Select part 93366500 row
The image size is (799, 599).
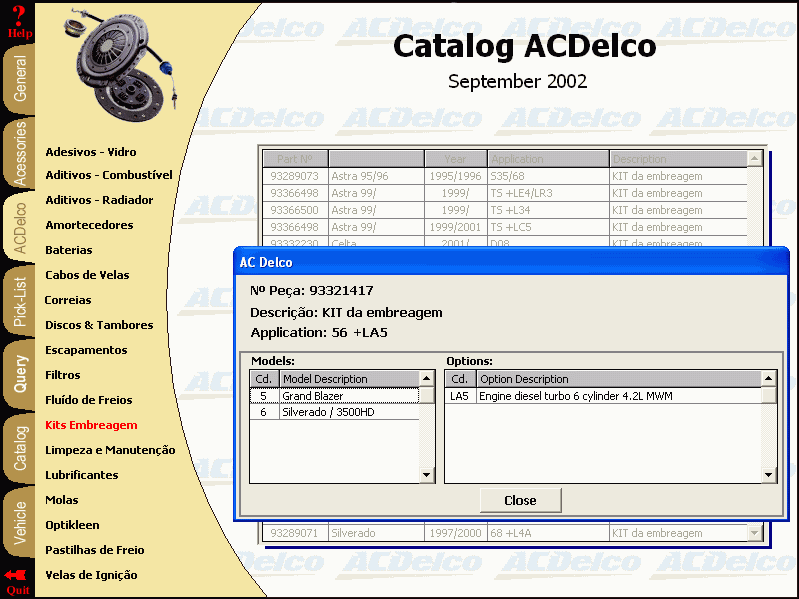coord(505,210)
